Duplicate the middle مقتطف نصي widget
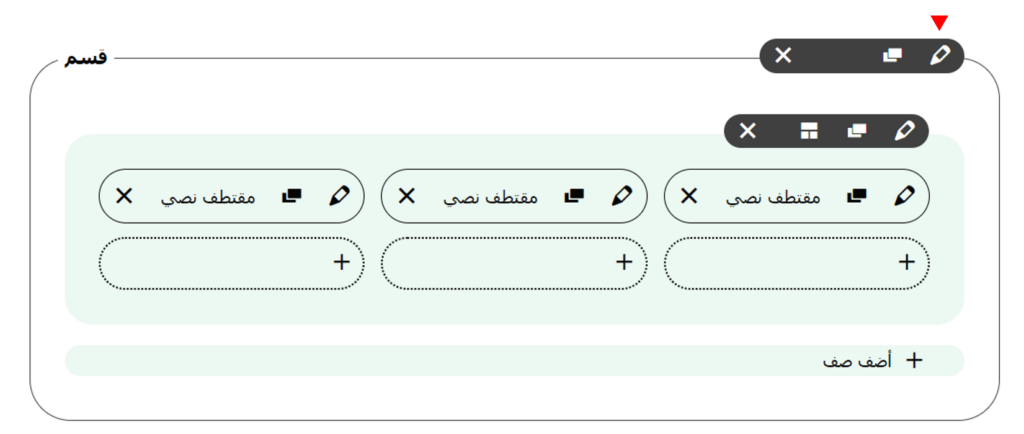The height and width of the screenshot is (434, 1024). point(575,196)
